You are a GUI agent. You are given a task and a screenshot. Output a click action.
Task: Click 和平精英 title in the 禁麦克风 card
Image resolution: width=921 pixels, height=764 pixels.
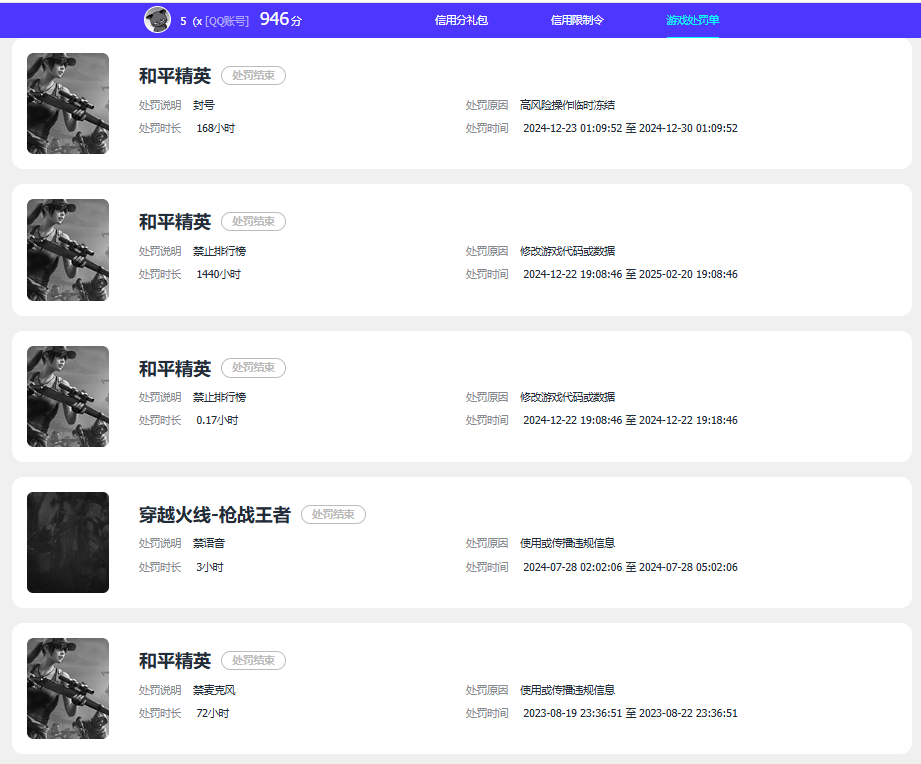pos(174,661)
